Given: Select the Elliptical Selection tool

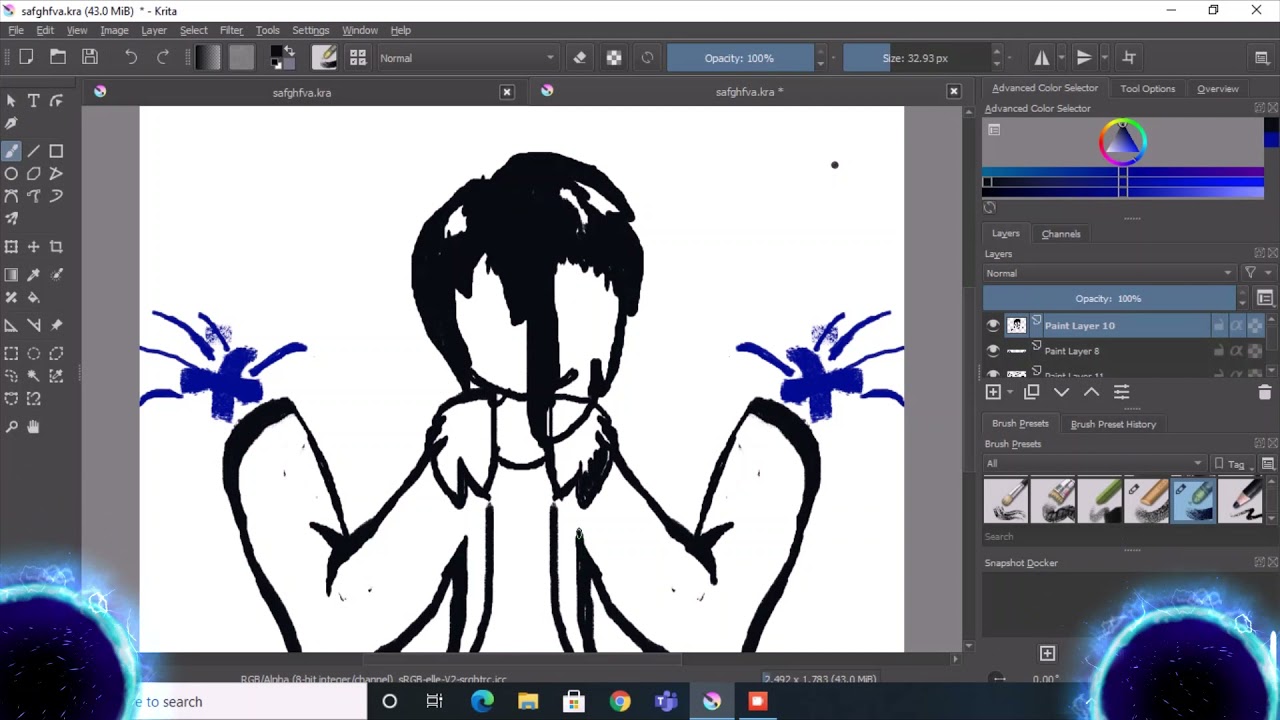Looking at the screenshot, I should pos(33,353).
